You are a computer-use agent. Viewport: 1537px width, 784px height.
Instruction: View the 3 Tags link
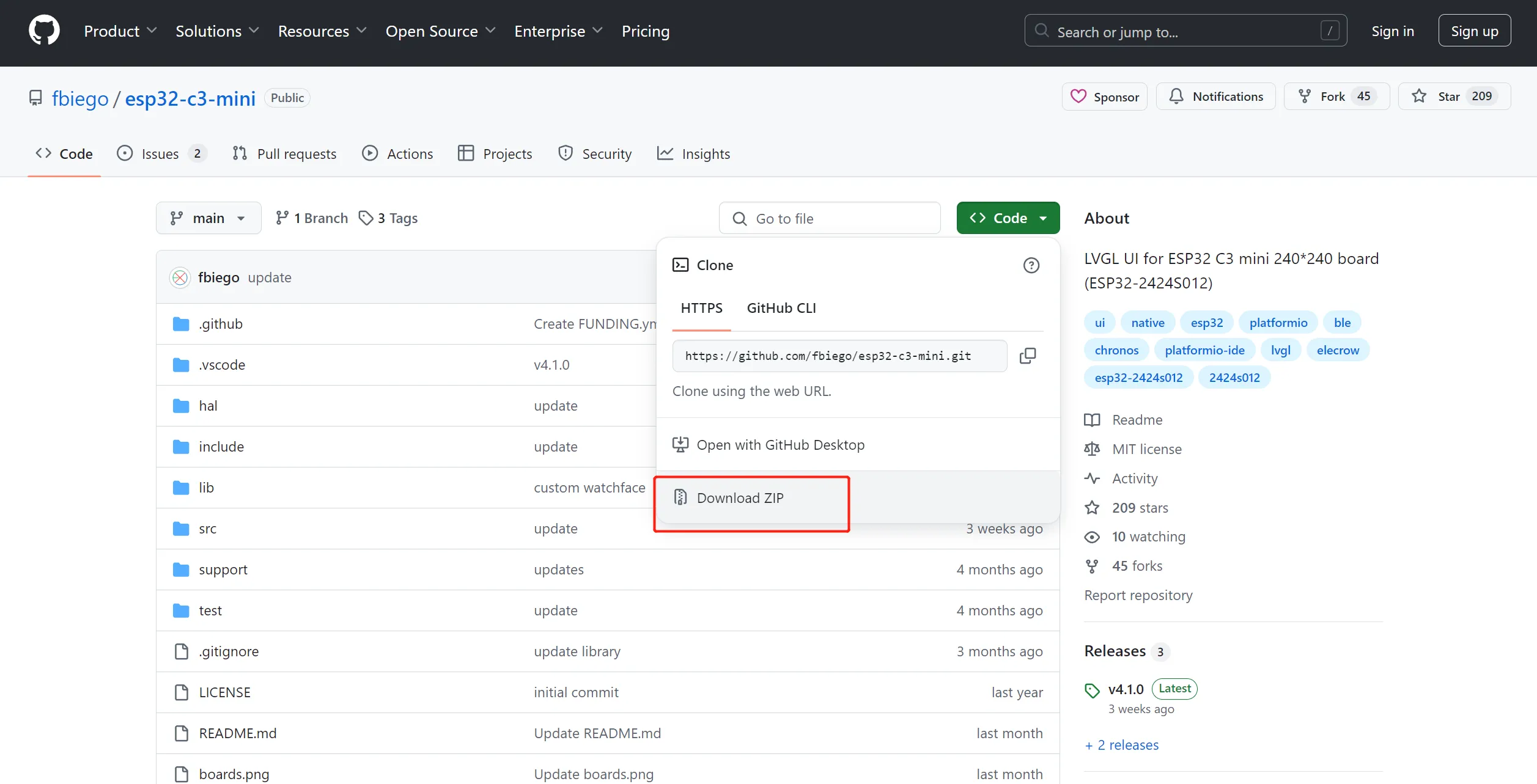tap(388, 218)
